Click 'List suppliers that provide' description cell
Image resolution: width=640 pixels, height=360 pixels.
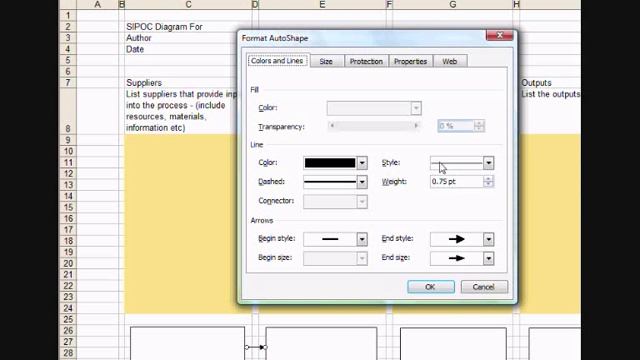click(x=181, y=111)
